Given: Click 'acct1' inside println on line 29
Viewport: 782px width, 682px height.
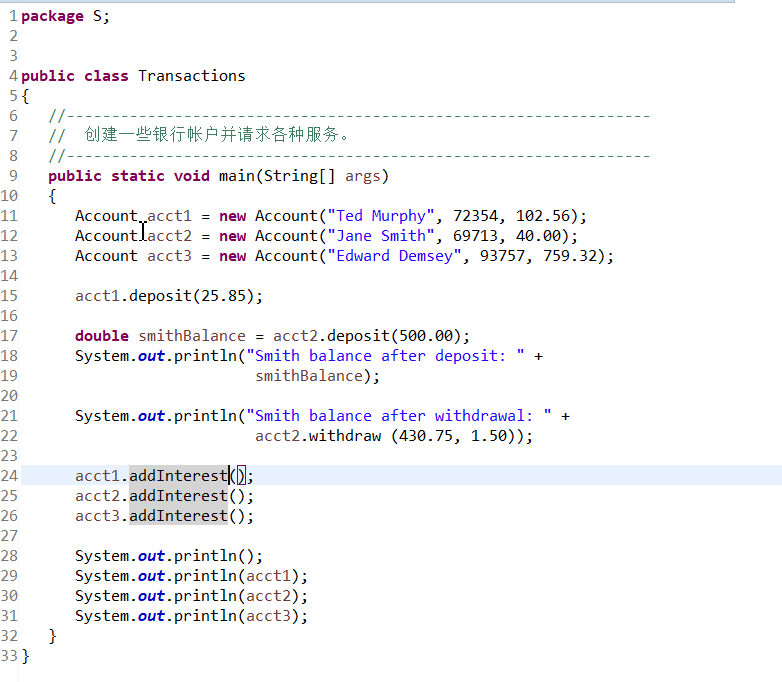Looking at the screenshot, I should coord(268,576).
